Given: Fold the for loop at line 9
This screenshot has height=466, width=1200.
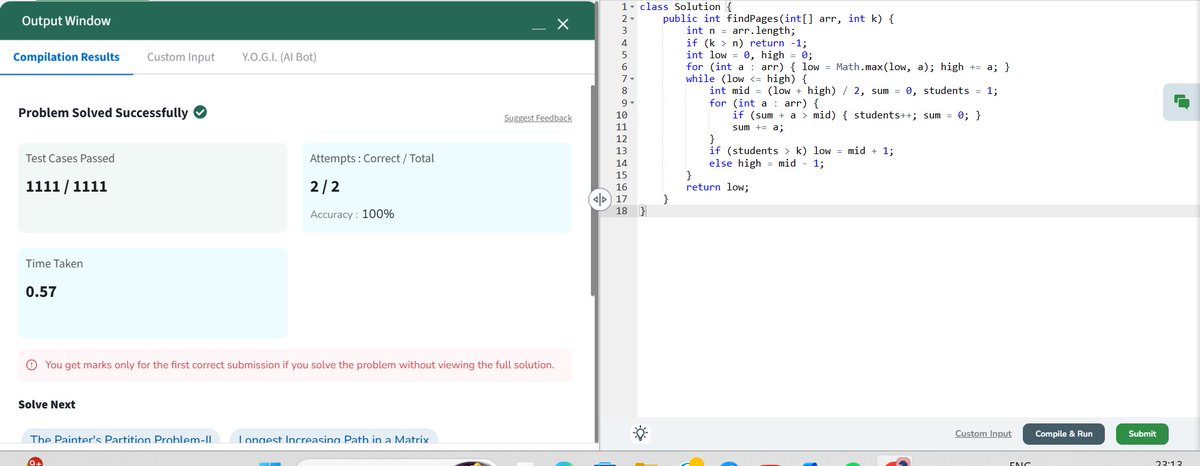Looking at the screenshot, I should pos(632,102).
